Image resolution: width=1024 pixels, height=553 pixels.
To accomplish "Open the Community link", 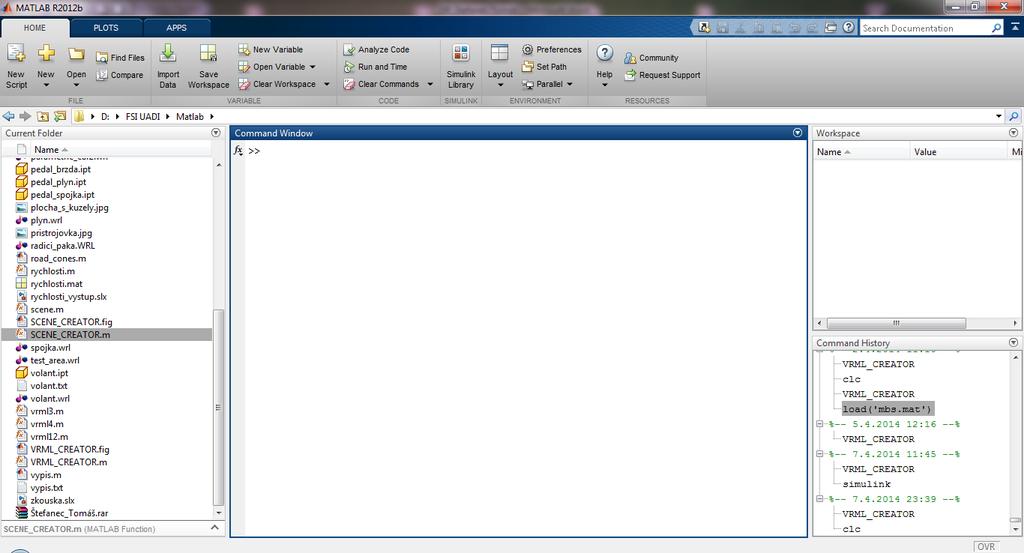I will point(651,58).
